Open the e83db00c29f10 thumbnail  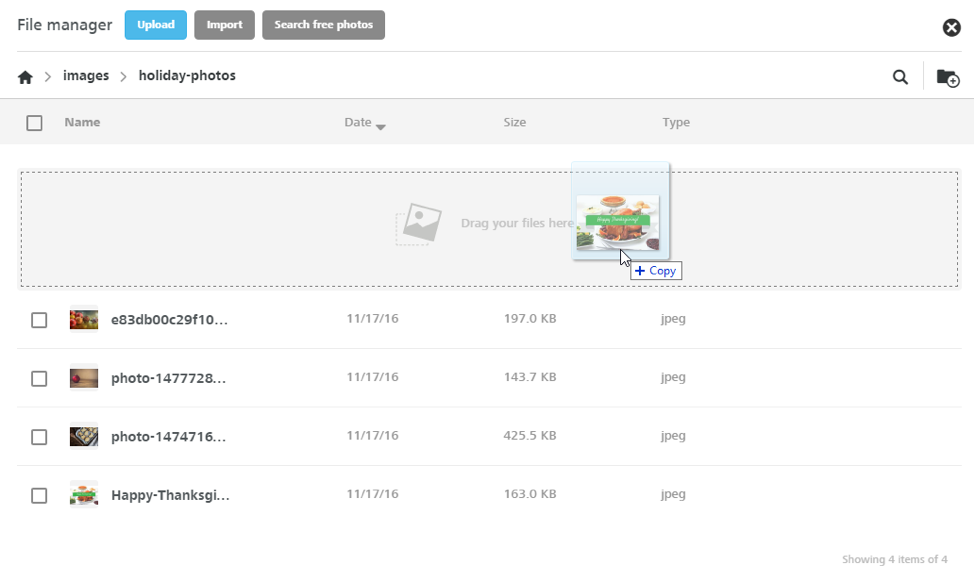84,319
